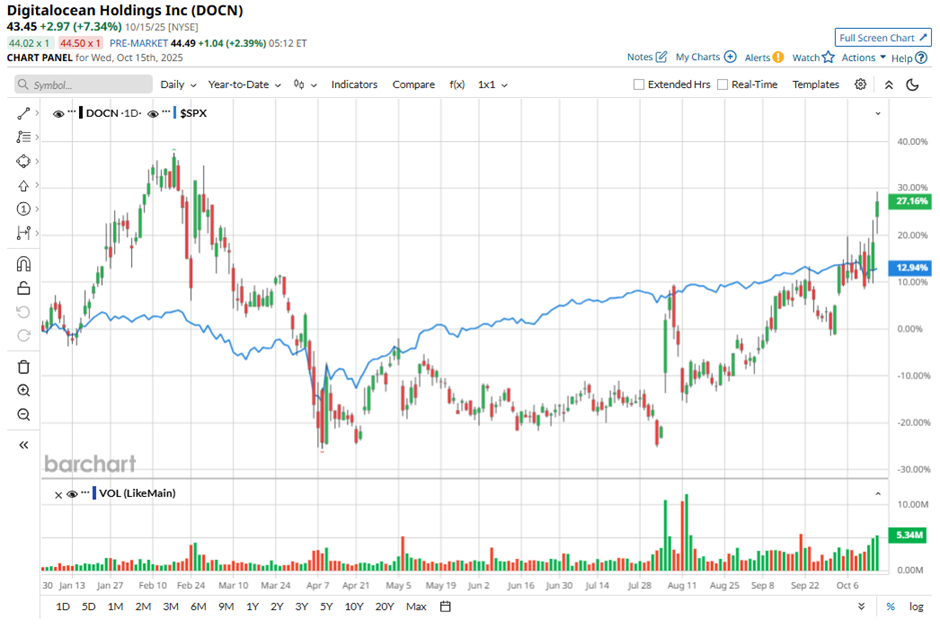Viewport: 940px width, 638px height.
Task: Click the blue 12.94% SPX label
Action: pyautogui.click(x=910, y=267)
